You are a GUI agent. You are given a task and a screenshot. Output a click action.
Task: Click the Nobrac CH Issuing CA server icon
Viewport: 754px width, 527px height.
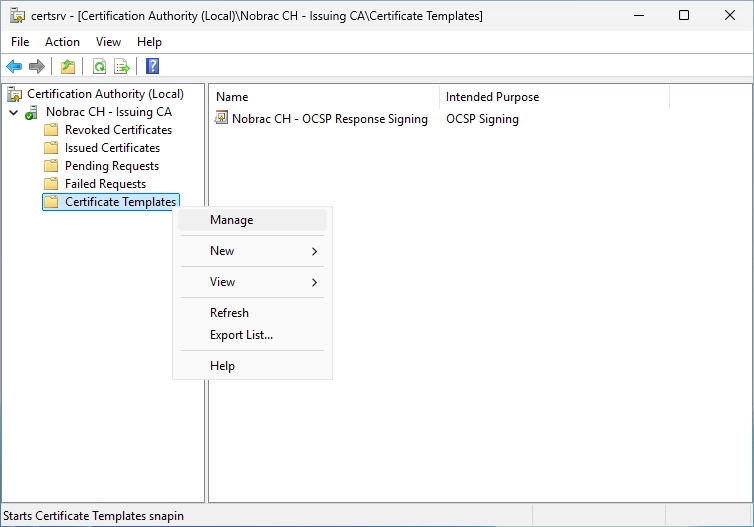[x=32, y=112]
